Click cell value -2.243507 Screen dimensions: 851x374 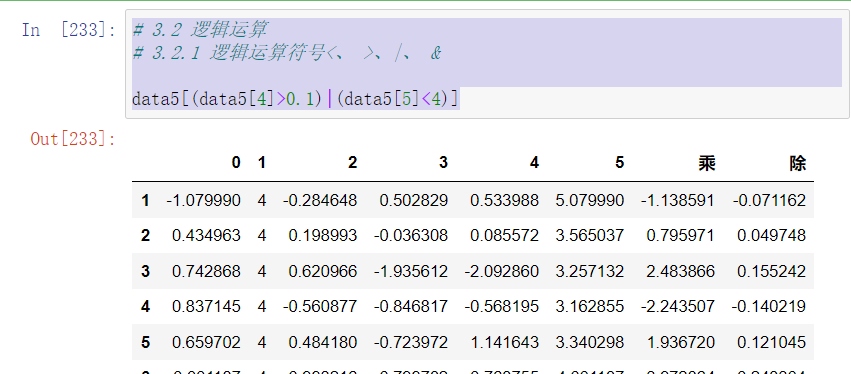(678, 307)
